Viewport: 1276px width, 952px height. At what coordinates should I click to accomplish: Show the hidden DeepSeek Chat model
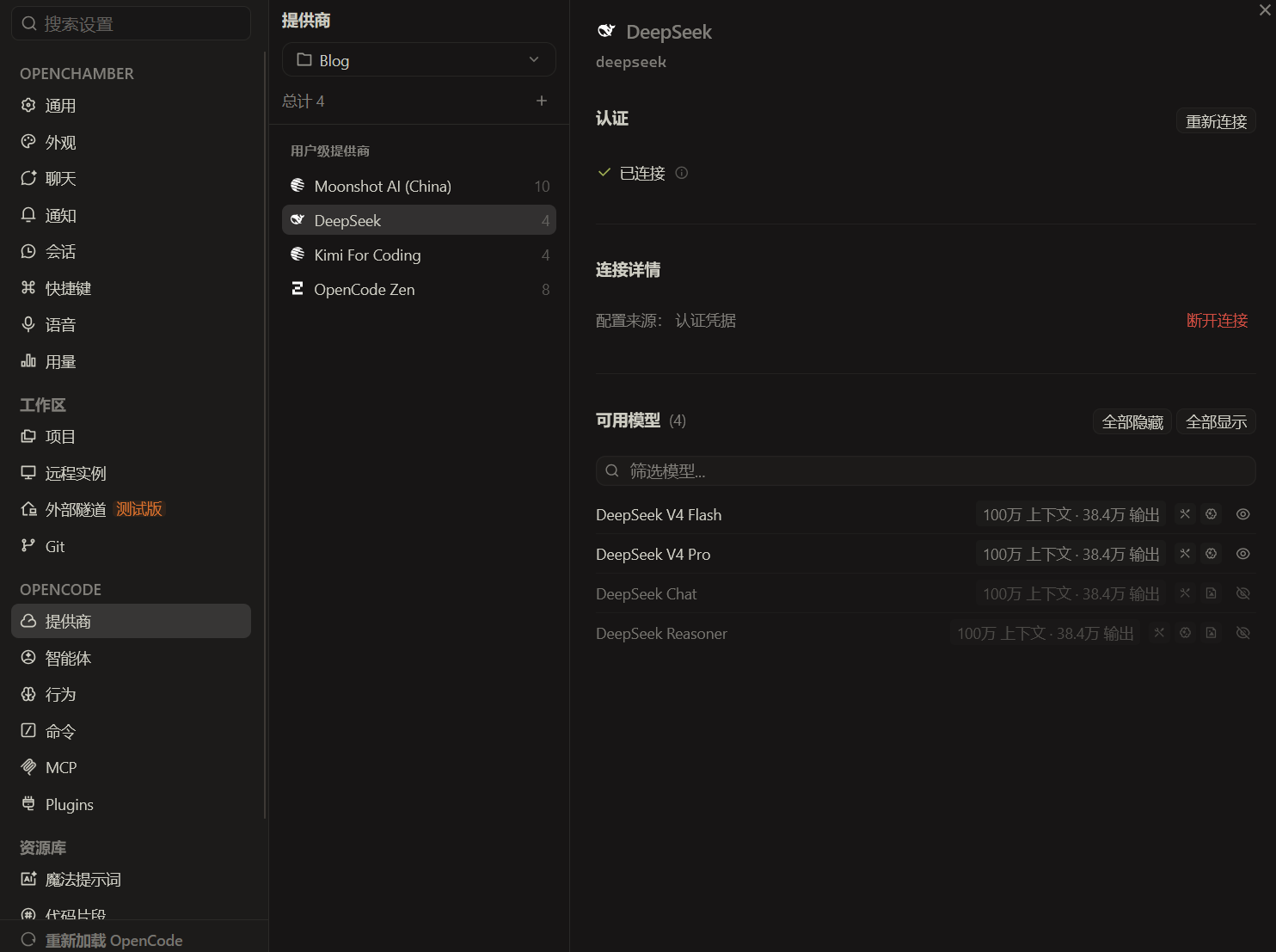[1243, 593]
